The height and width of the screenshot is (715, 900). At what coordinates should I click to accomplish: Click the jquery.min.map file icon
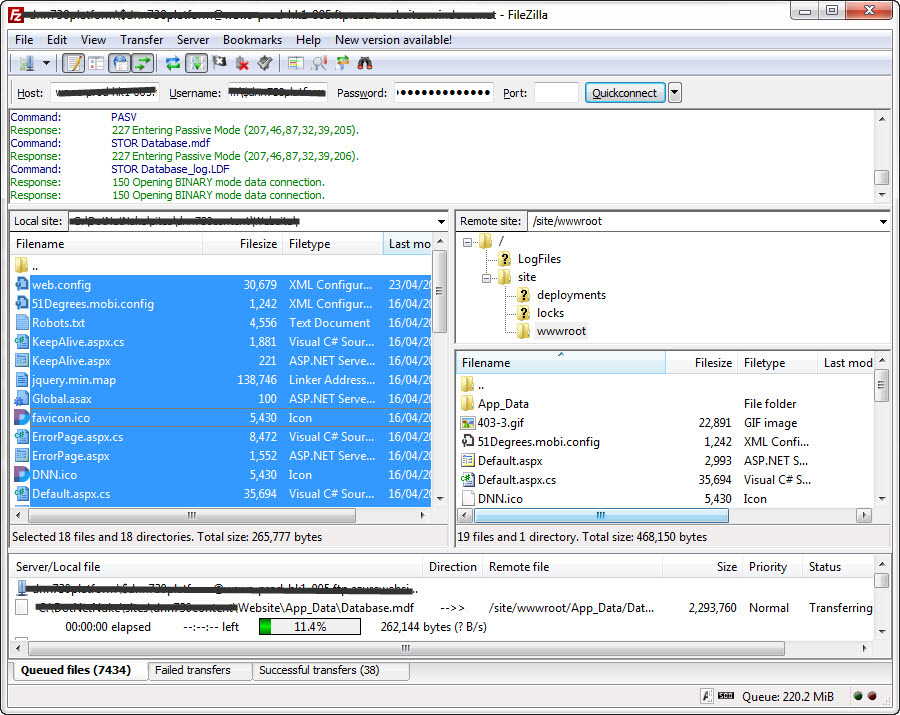[x=22, y=380]
